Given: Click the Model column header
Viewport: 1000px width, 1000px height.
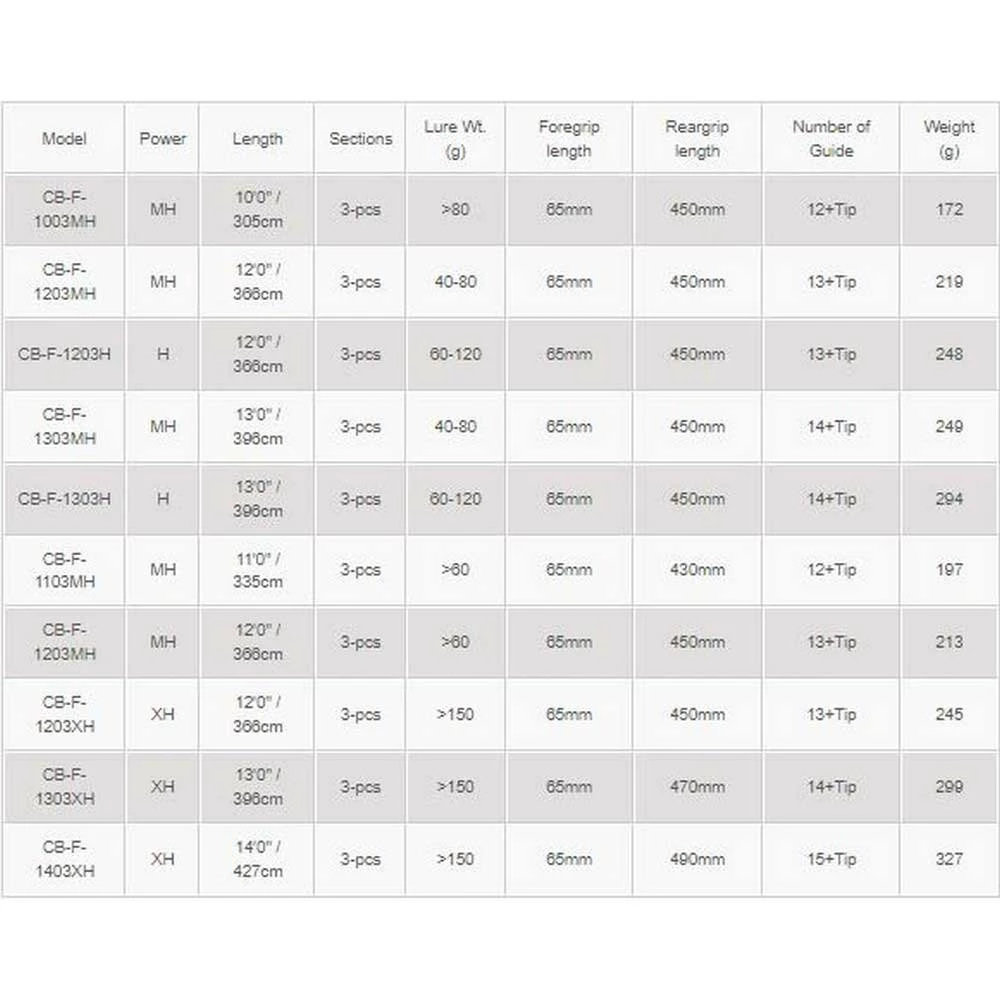Looking at the screenshot, I should click(x=64, y=139).
